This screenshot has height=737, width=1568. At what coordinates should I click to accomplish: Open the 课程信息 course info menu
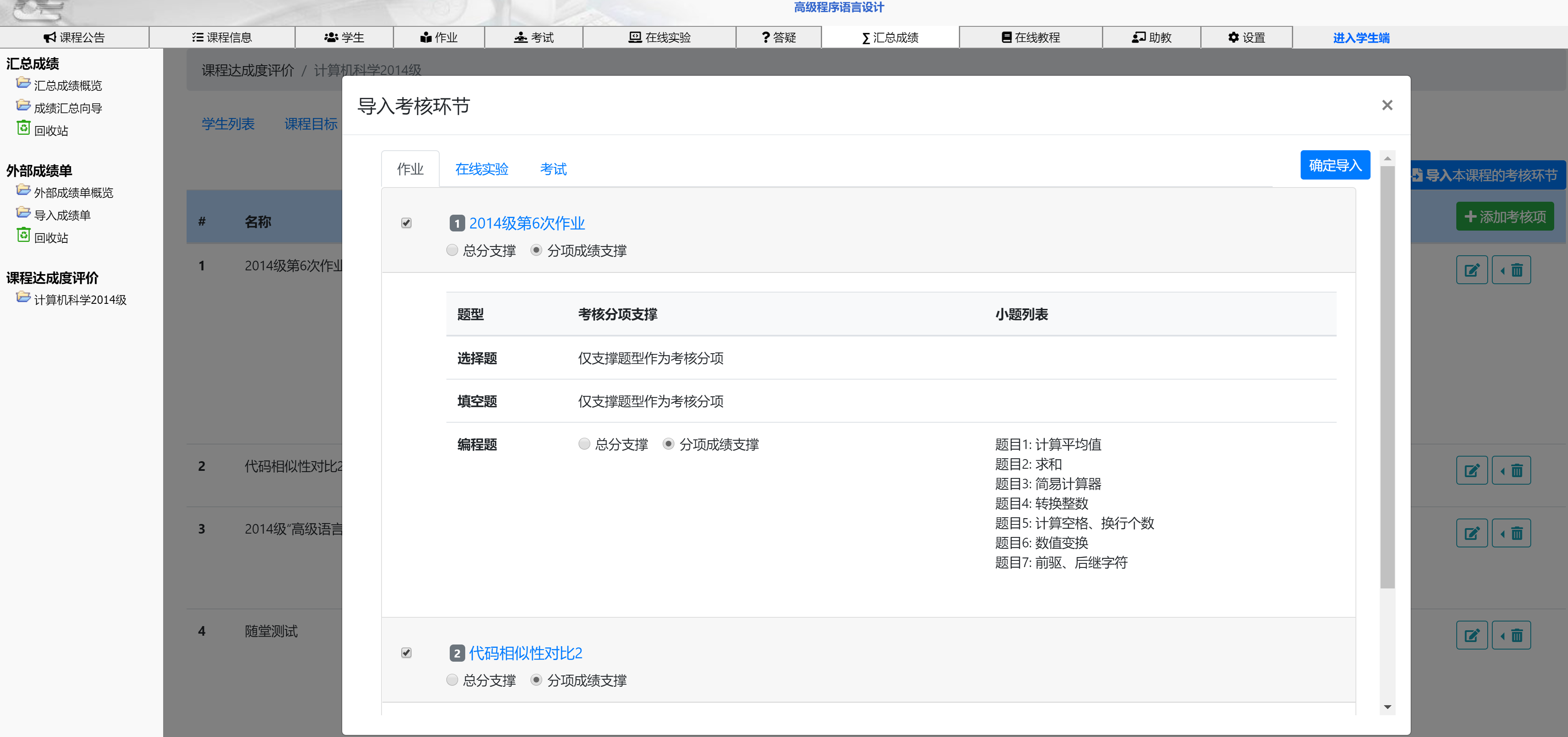click(x=222, y=38)
